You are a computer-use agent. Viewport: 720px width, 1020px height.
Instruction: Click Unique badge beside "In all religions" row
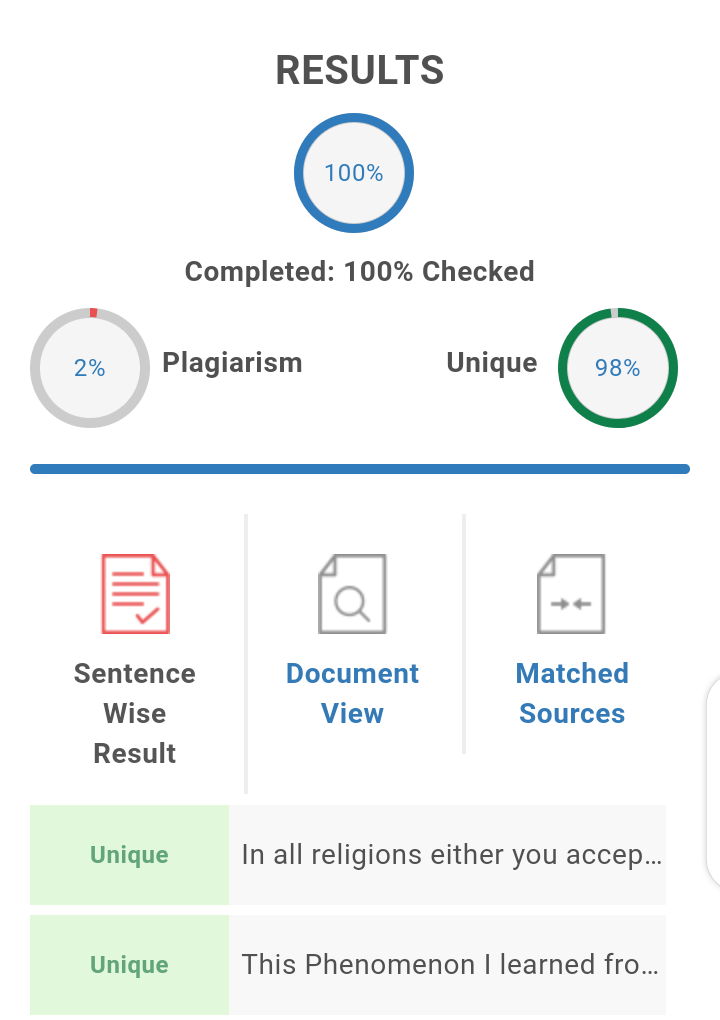[x=129, y=855]
